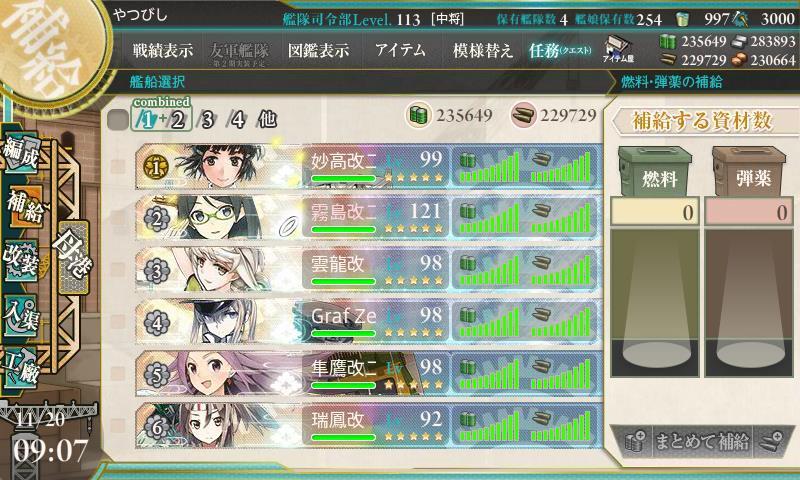Tick the checkbox next to 妙高改二
This screenshot has width=800, height=480.
(x=118, y=166)
